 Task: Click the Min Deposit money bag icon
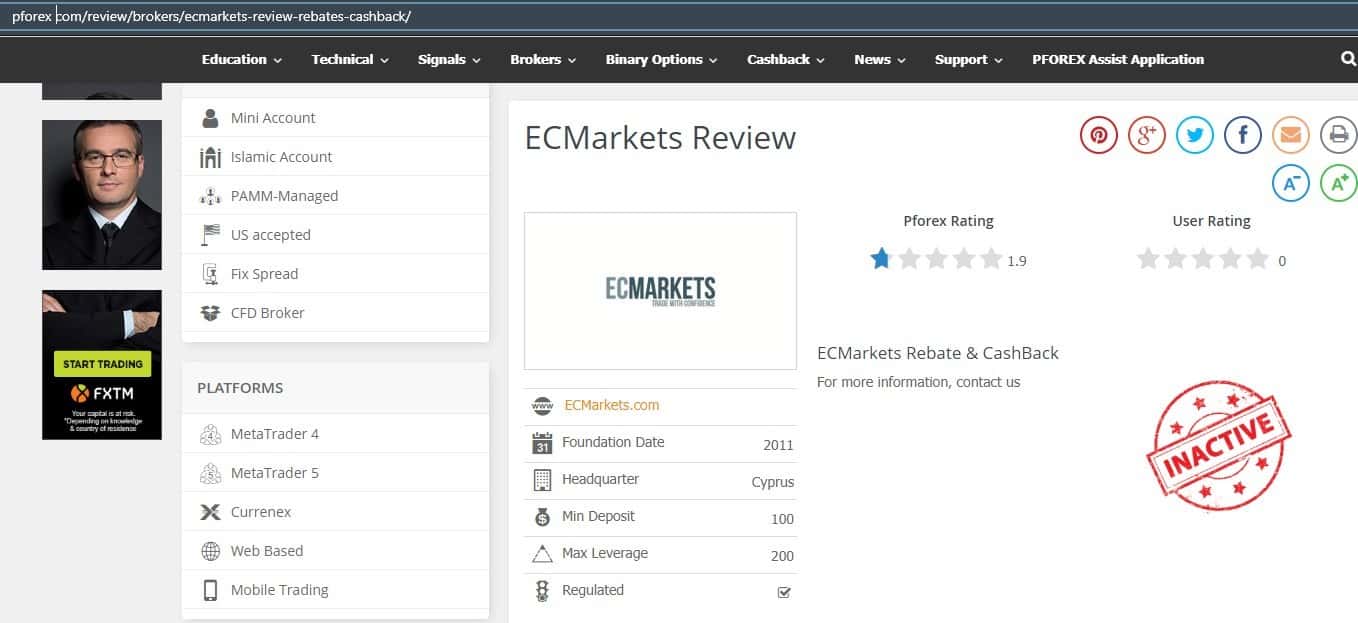[x=542, y=517]
